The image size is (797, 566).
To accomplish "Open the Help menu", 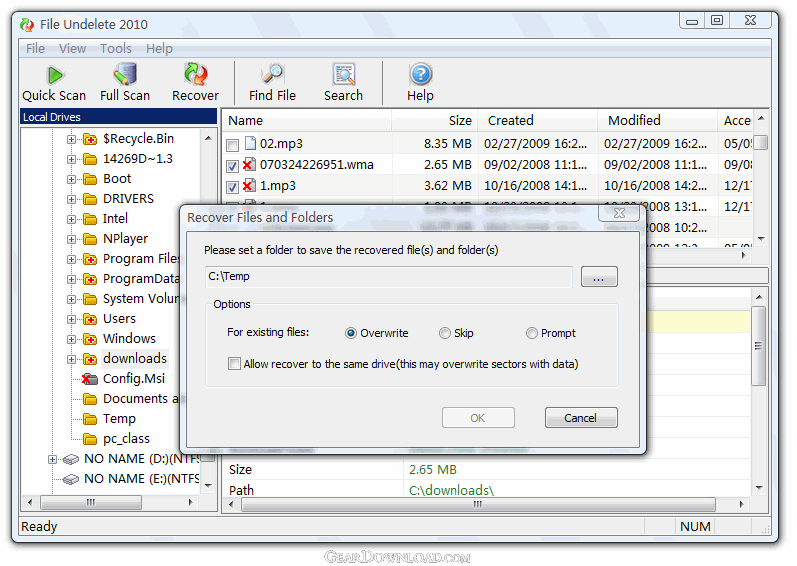I will 159,49.
